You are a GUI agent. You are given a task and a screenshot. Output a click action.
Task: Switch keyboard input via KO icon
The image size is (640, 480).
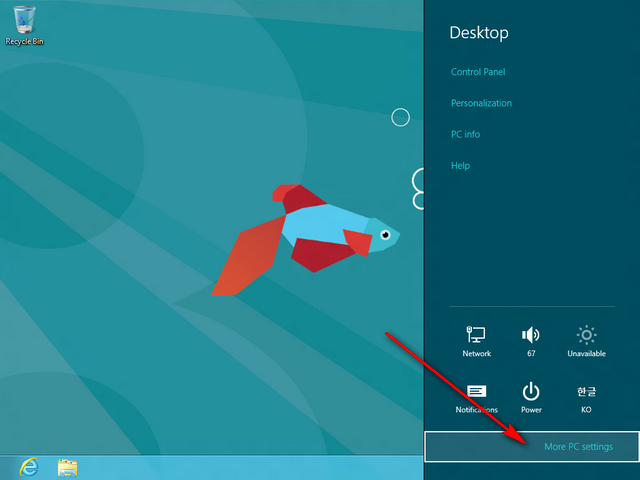(586, 399)
